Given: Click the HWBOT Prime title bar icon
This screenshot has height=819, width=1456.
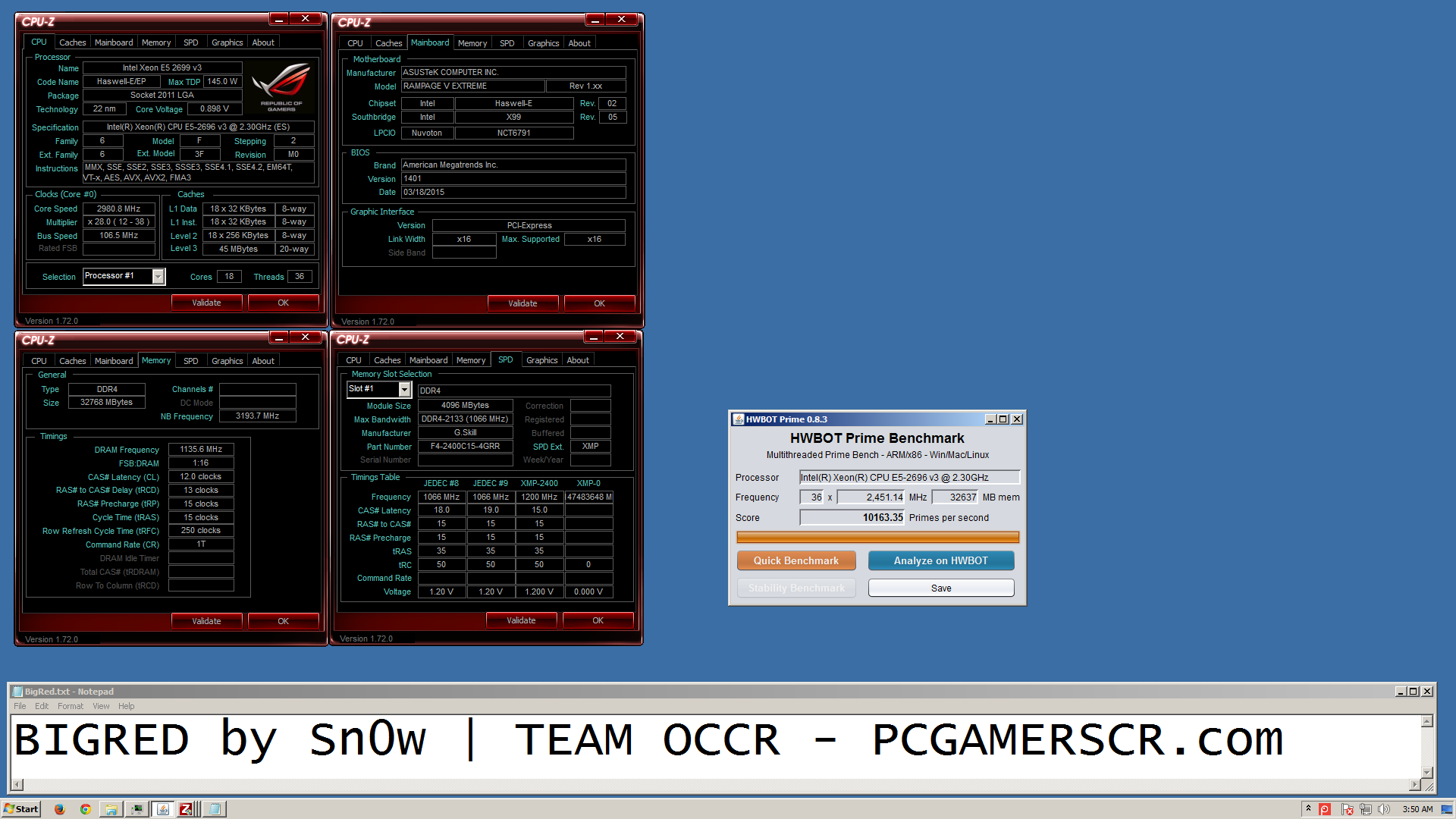Looking at the screenshot, I should (x=738, y=419).
